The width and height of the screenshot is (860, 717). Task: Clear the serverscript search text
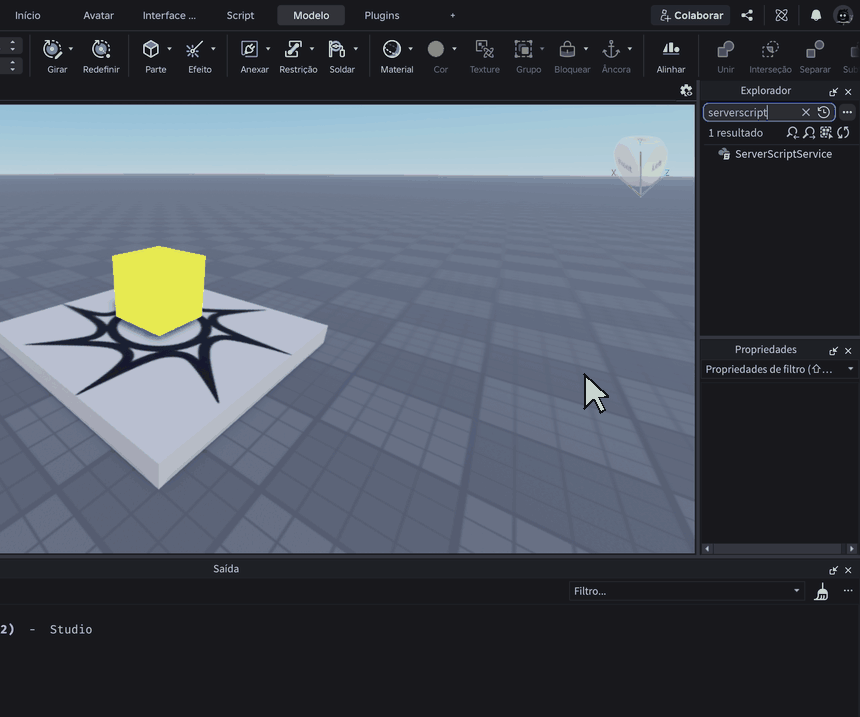pyautogui.click(x=806, y=112)
